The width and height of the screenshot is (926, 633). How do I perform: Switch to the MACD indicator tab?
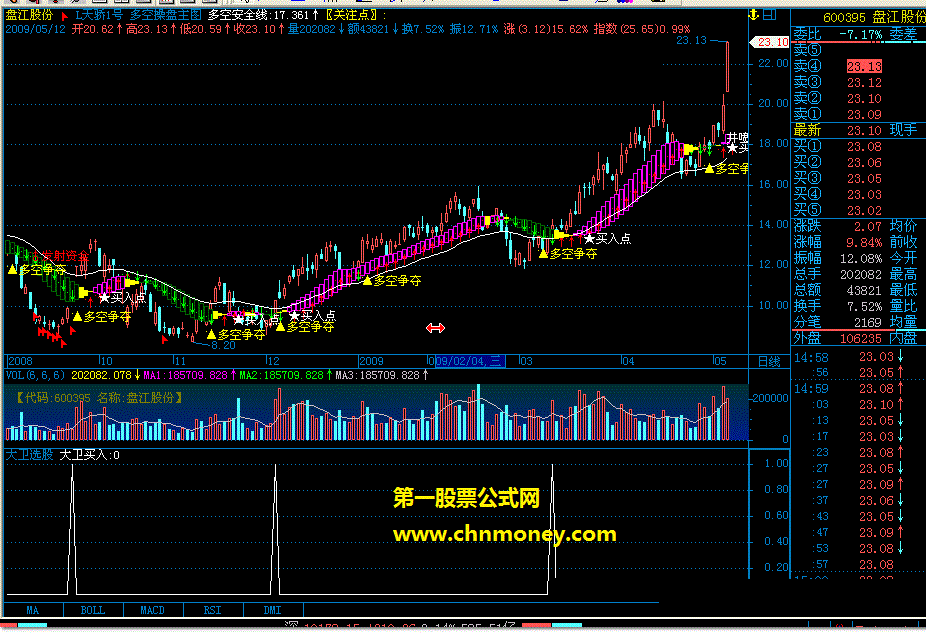click(152, 610)
